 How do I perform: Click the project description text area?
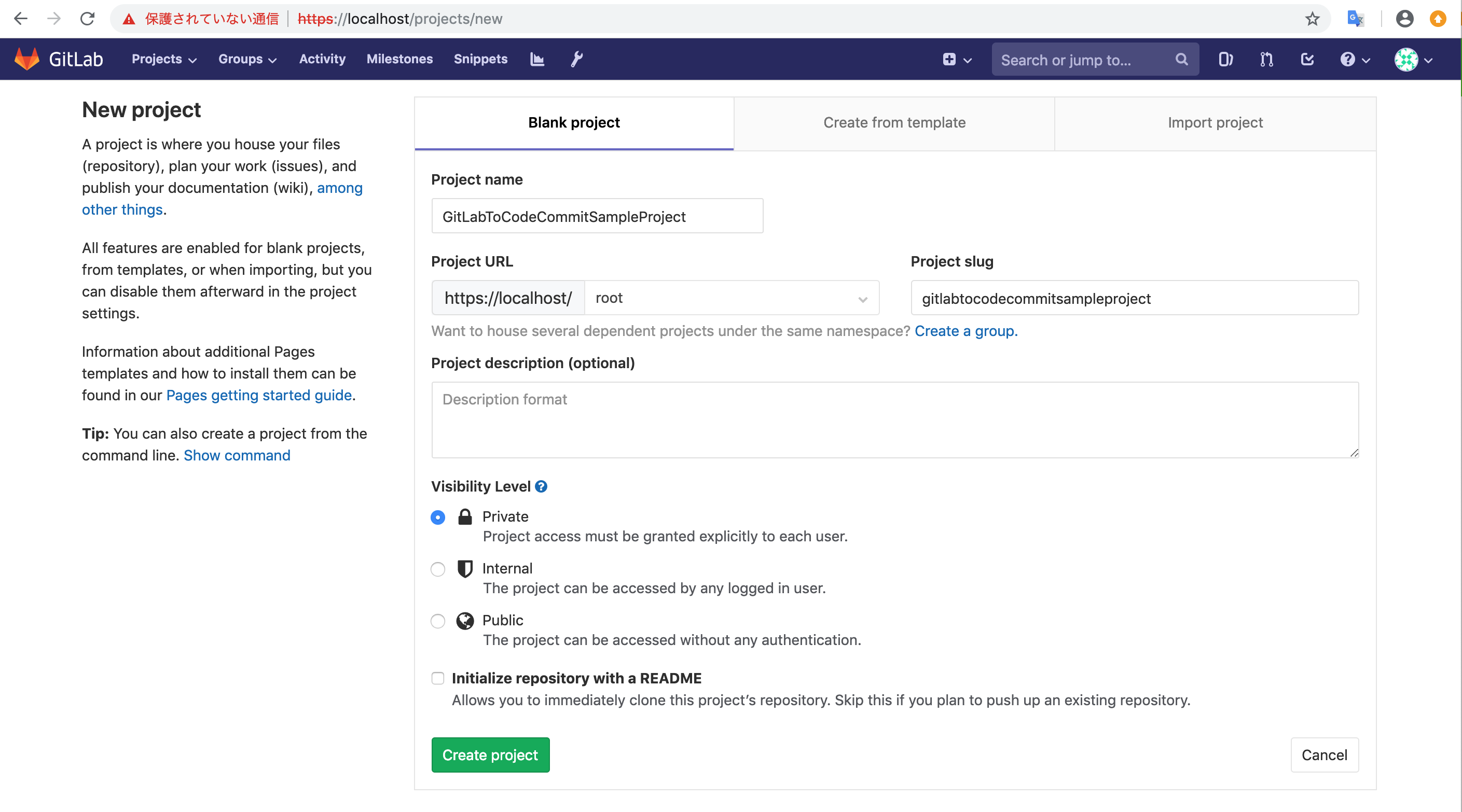coord(894,419)
